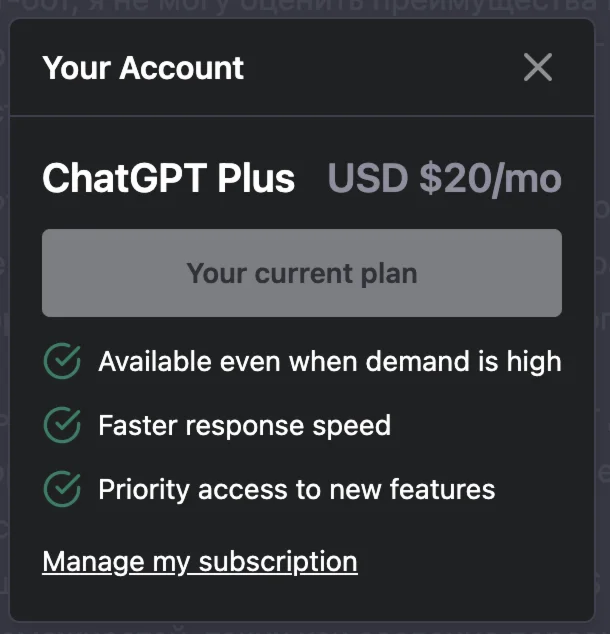Click the "USD" currency label
Image resolution: width=610 pixels, height=634 pixels.
point(367,179)
